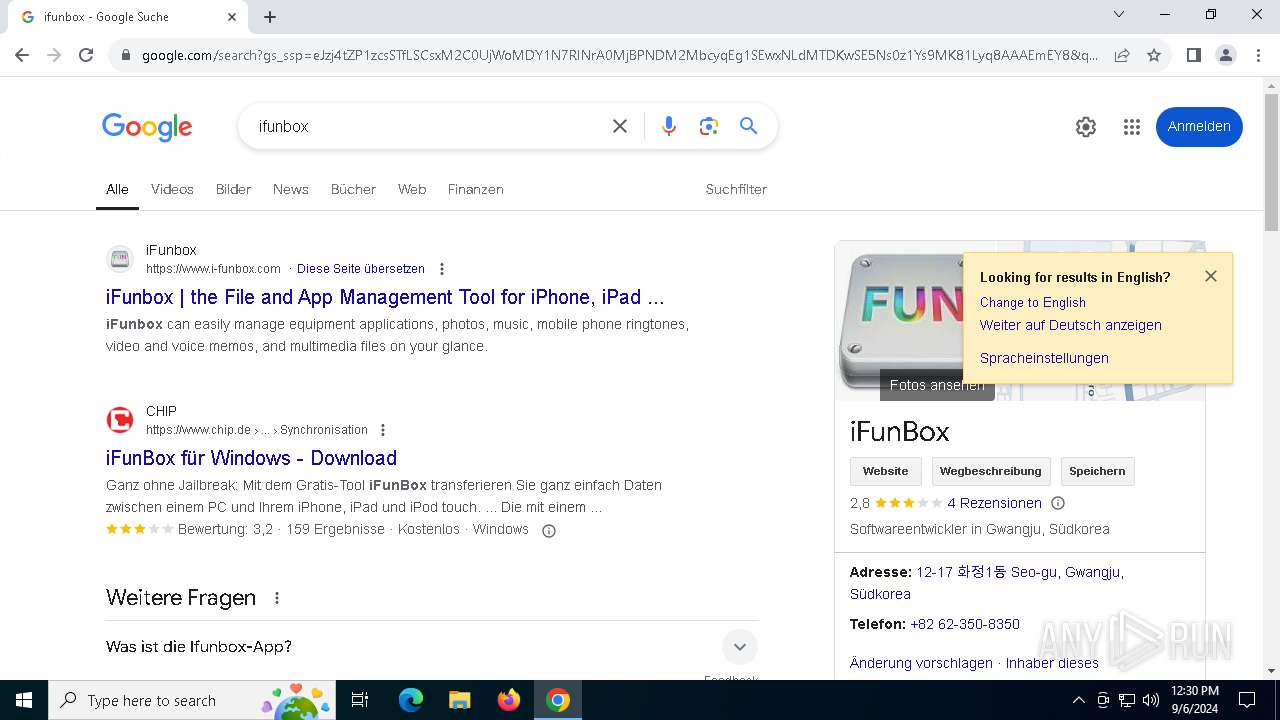Open Google apps grid

pos(1132,127)
